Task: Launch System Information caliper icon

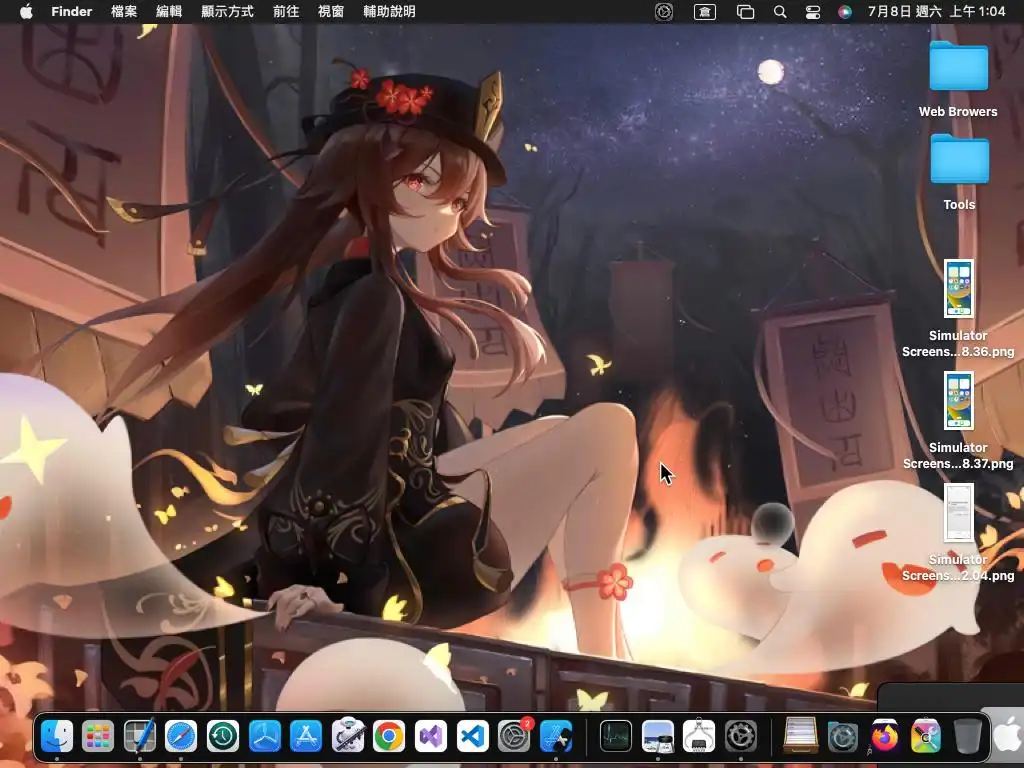Action: (x=699, y=736)
